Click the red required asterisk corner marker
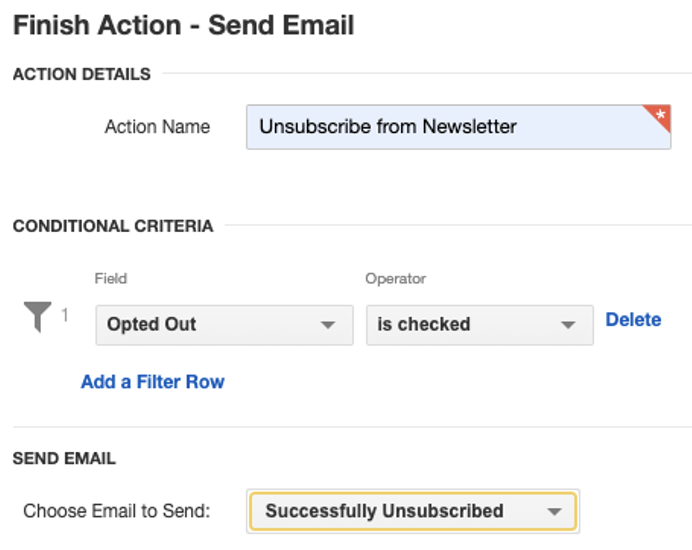This screenshot has height=550, width=692. [659, 117]
